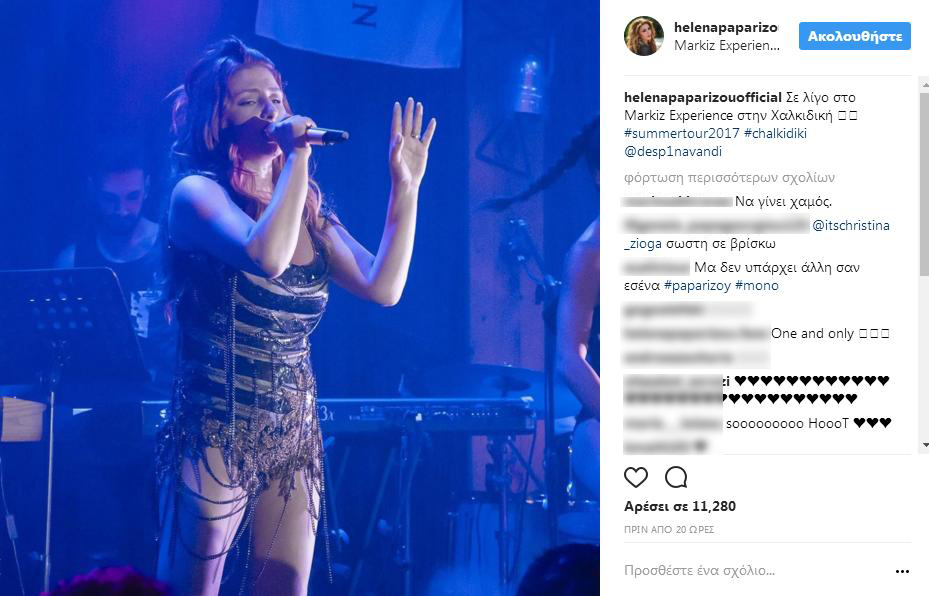
Task: Open the three-dots more options menu
Action: pyautogui.click(x=902, y=571)
